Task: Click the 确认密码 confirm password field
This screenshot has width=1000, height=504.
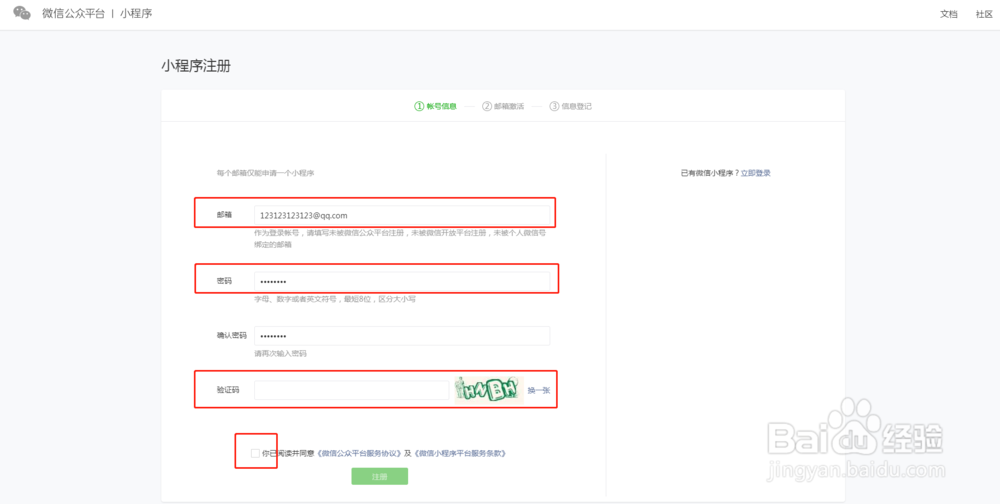Action: [x=402, y=336]
